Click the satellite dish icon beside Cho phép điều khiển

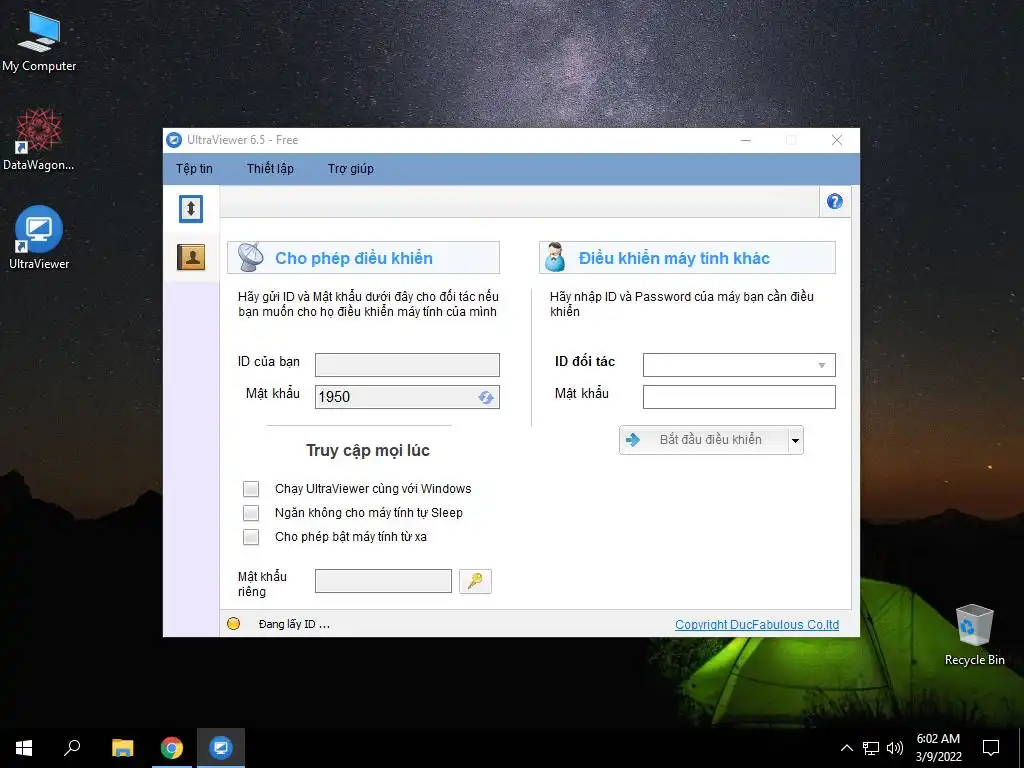point(250,257)
